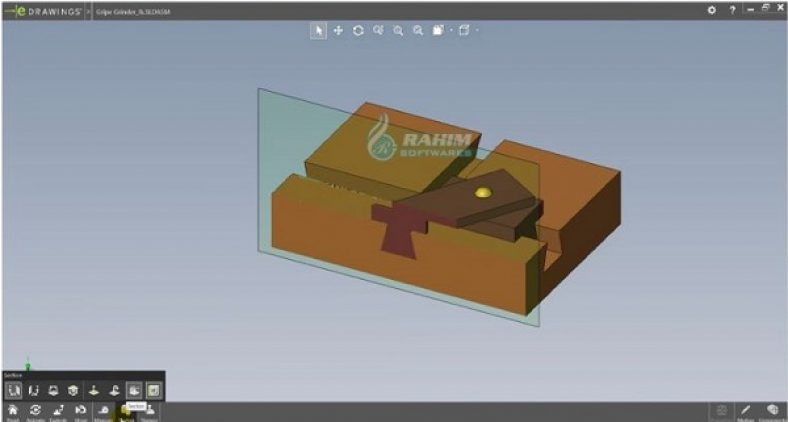
Task: Select the Gripe Grinder file tab
Action: tap(134, 12)
